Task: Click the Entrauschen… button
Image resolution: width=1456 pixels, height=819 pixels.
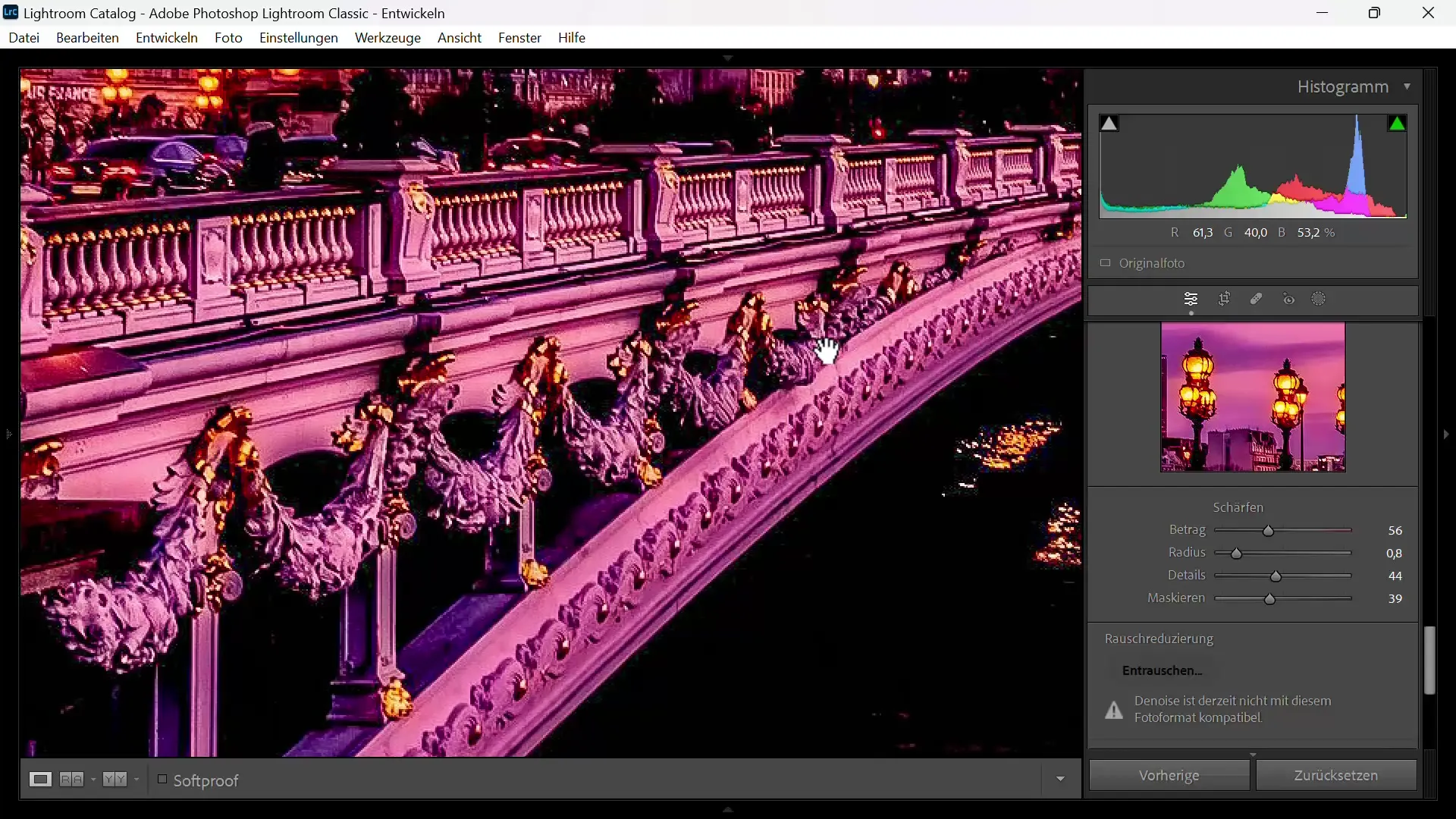Action: coord(1163,671)
